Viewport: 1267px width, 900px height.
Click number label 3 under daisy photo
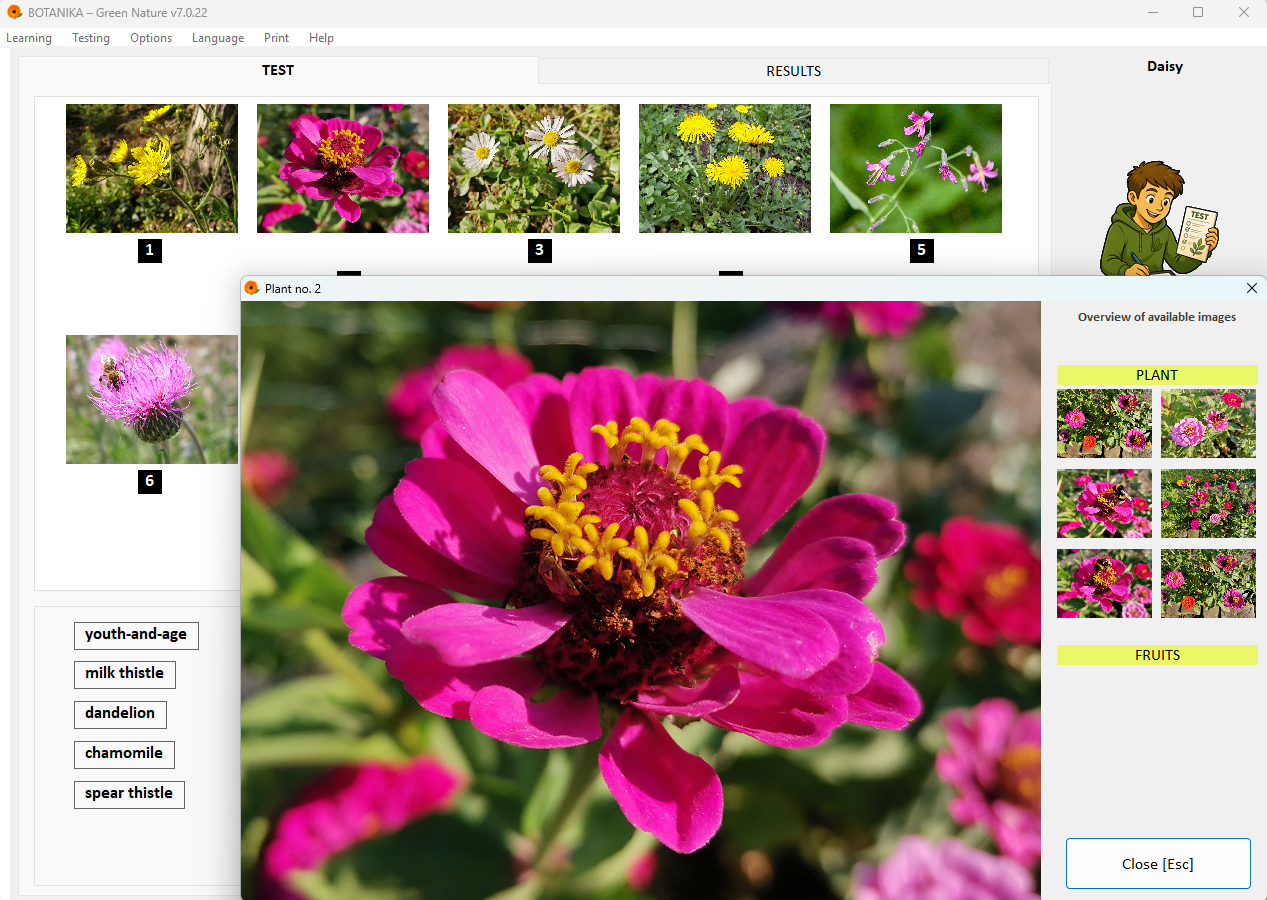[x=540, y=251]
